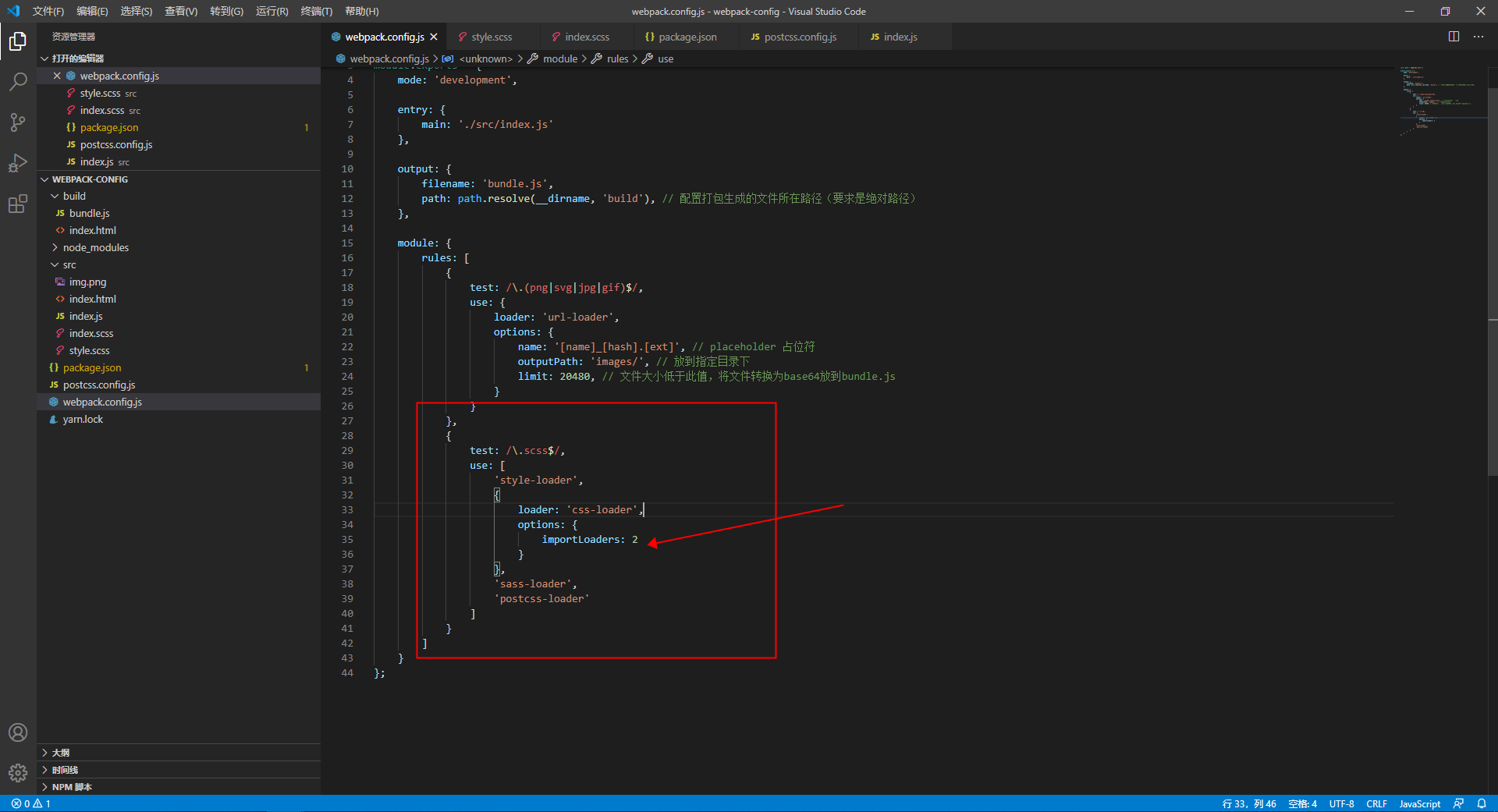Collapse the WEBPACK-CONFIG folder section

point(179,179)
